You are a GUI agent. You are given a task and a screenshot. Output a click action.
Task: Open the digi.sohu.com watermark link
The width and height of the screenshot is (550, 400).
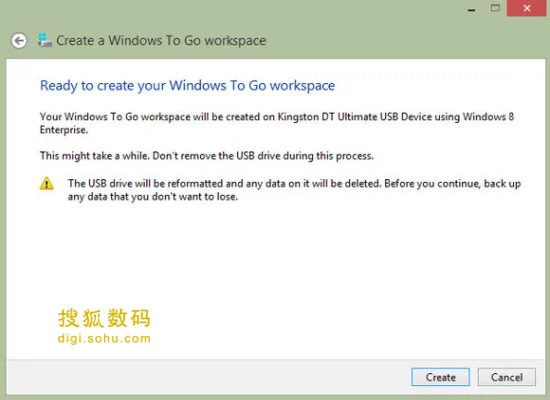[104, 339]
